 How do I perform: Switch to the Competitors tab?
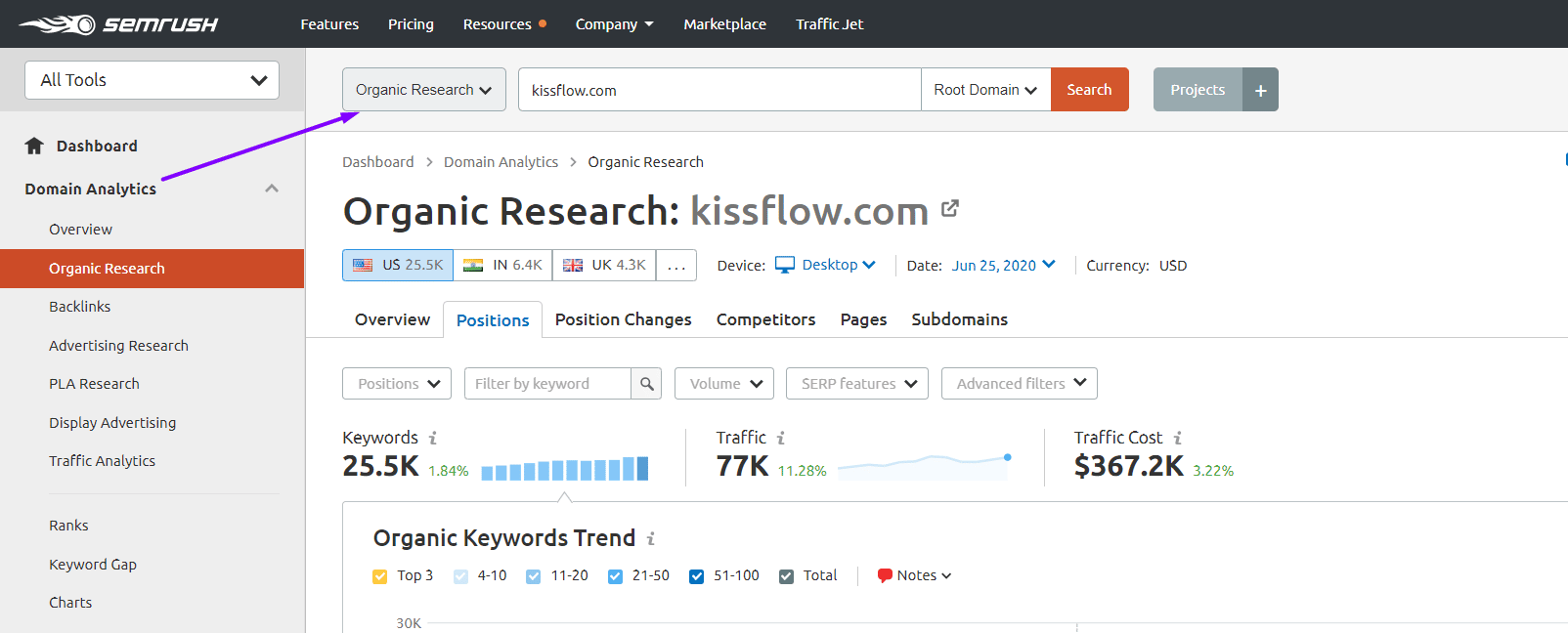[x=765, y=319]
